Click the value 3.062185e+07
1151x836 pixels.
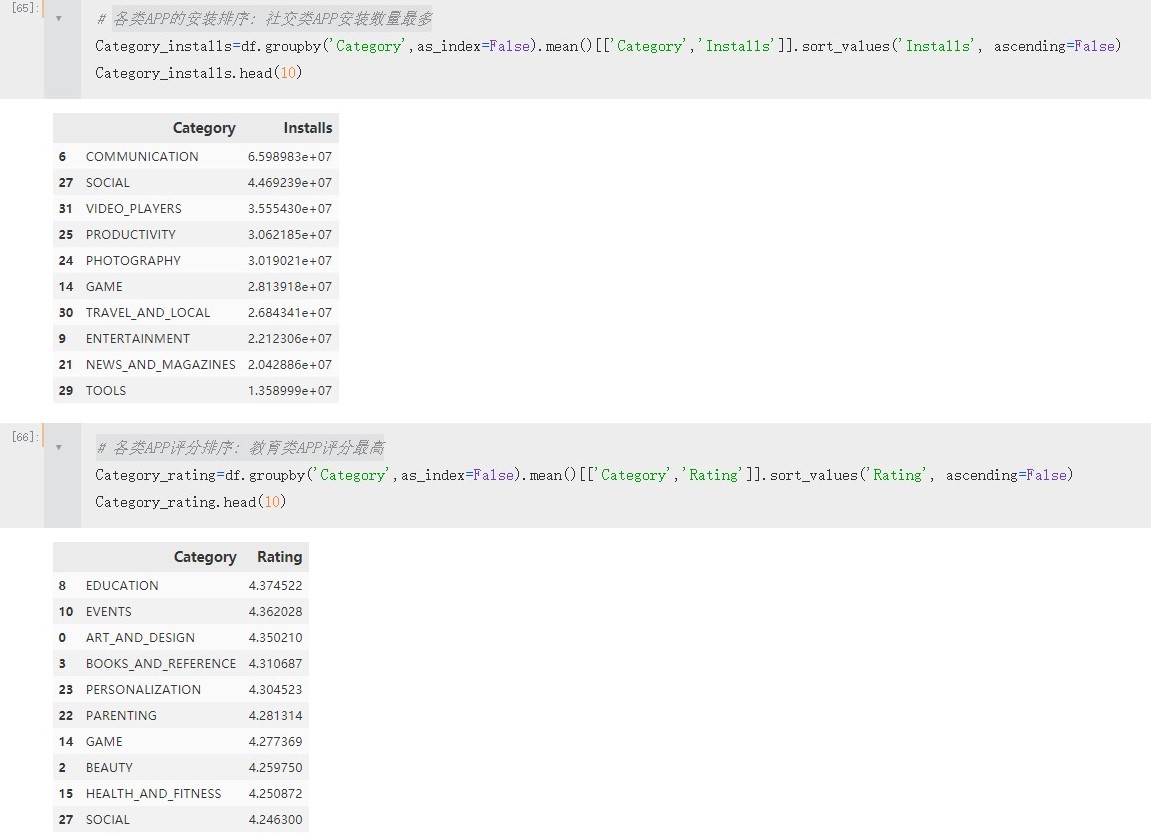click(x=290, y=234)
